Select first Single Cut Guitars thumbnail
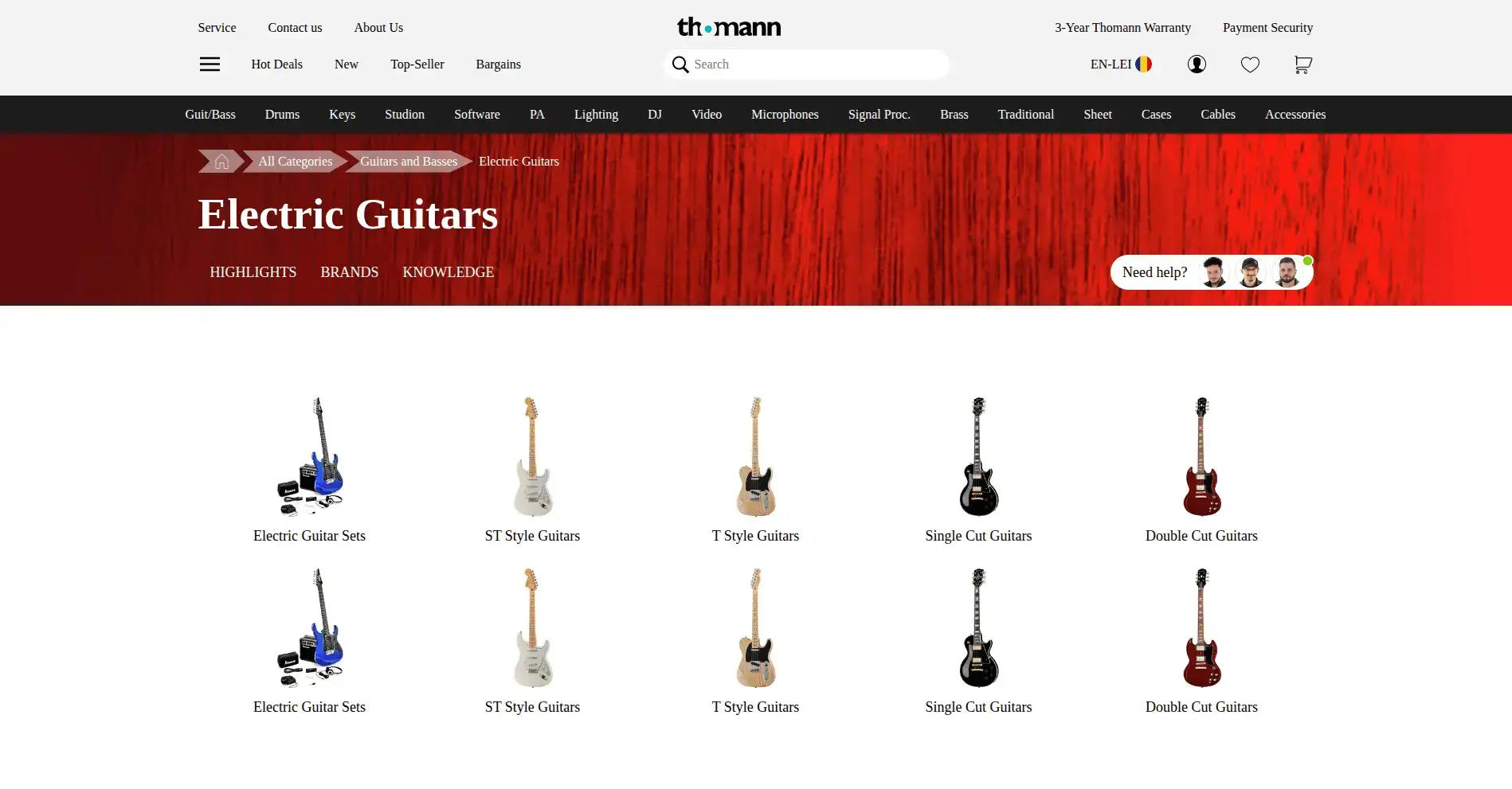 point(978,457)
